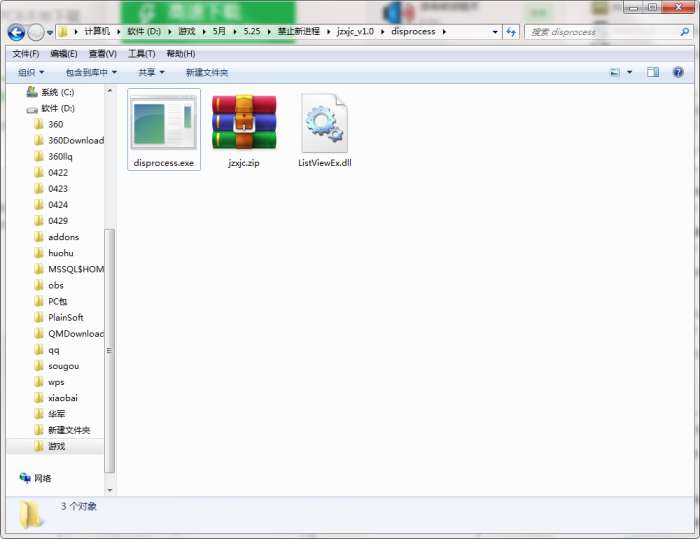Open the 组织 dropdown menu
The height and width of the screenshot is (539, 700).
(x=31, y=72)
